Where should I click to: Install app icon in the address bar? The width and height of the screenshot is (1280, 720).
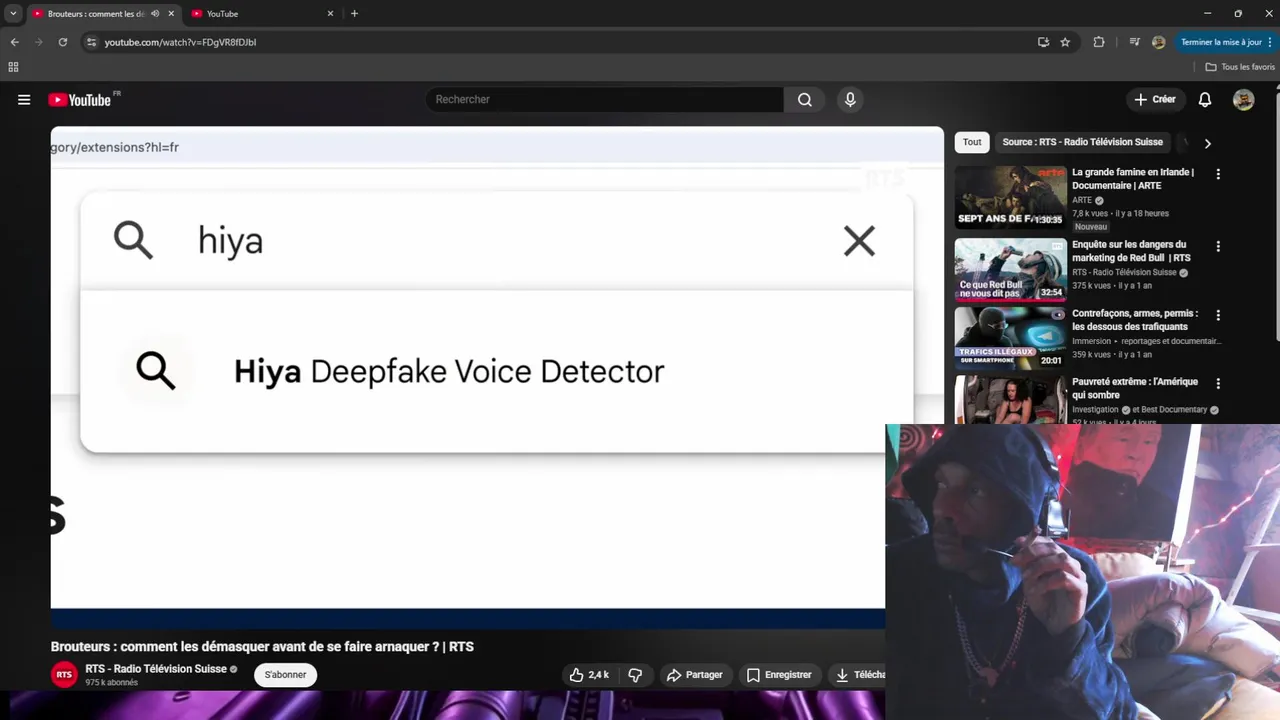click(x=1043, y=42)
